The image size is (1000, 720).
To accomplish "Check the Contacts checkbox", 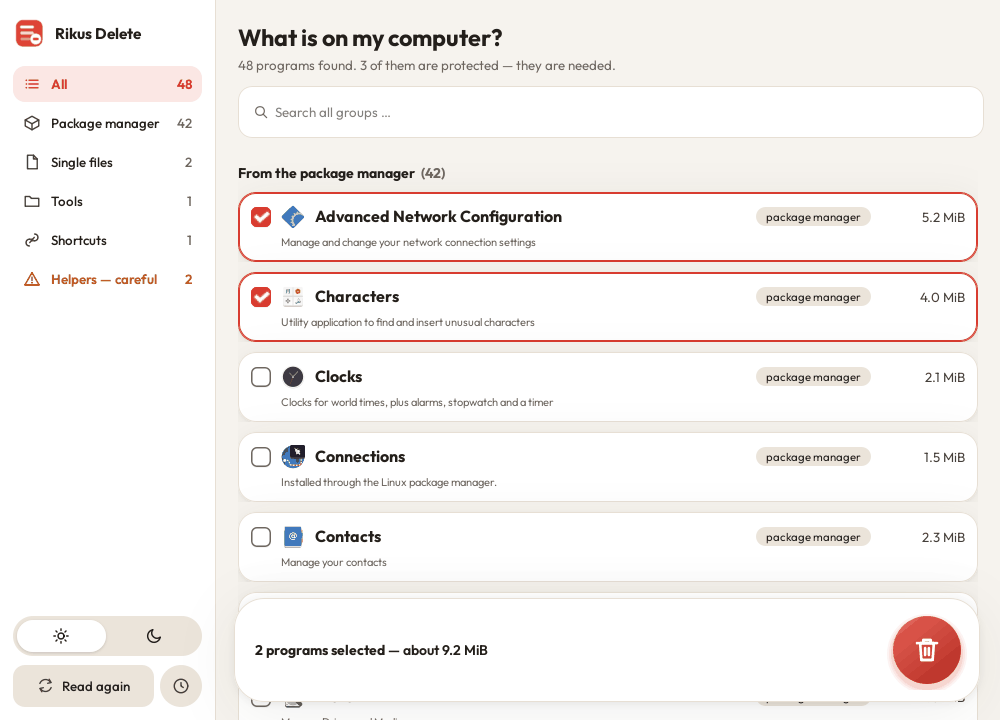I will (x=261, y=537).
